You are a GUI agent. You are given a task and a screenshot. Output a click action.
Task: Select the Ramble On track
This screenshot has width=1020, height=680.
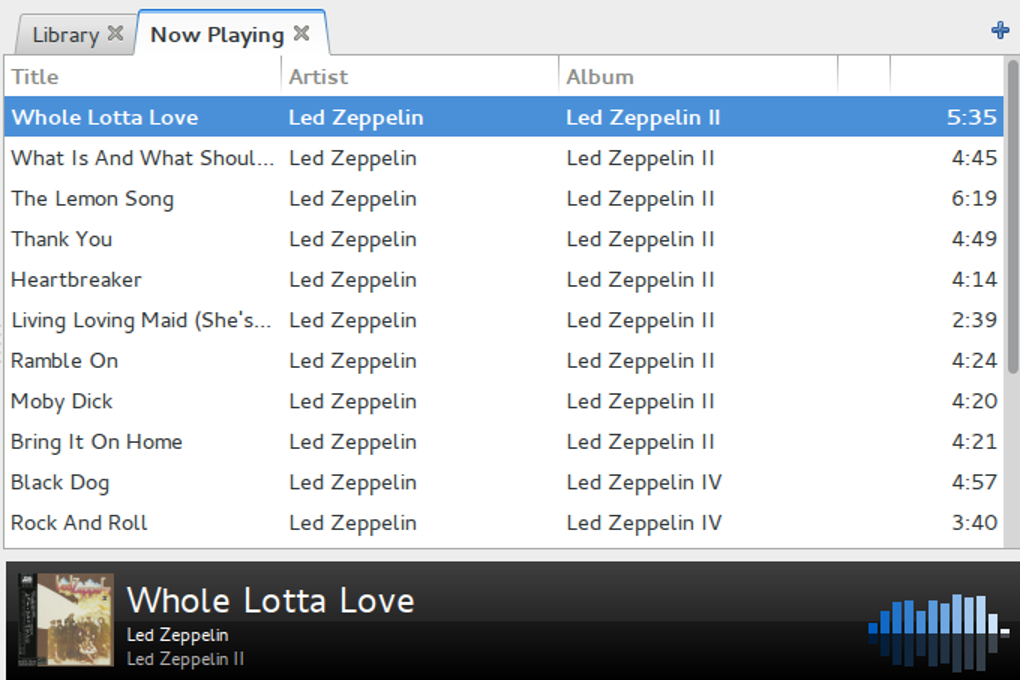65,361
